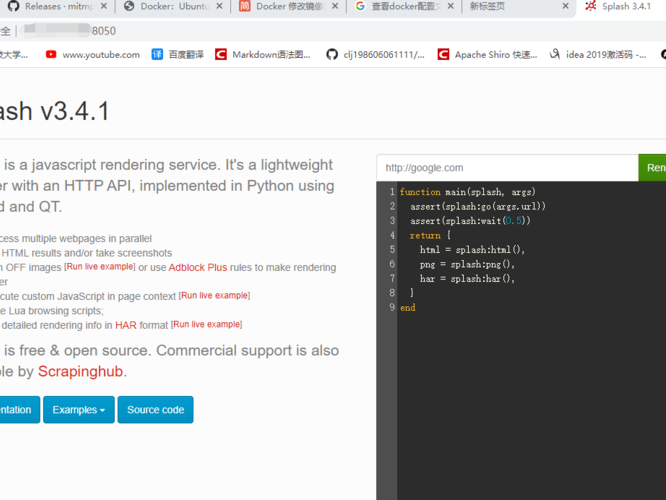Click the green Render button

pos(652,168)
